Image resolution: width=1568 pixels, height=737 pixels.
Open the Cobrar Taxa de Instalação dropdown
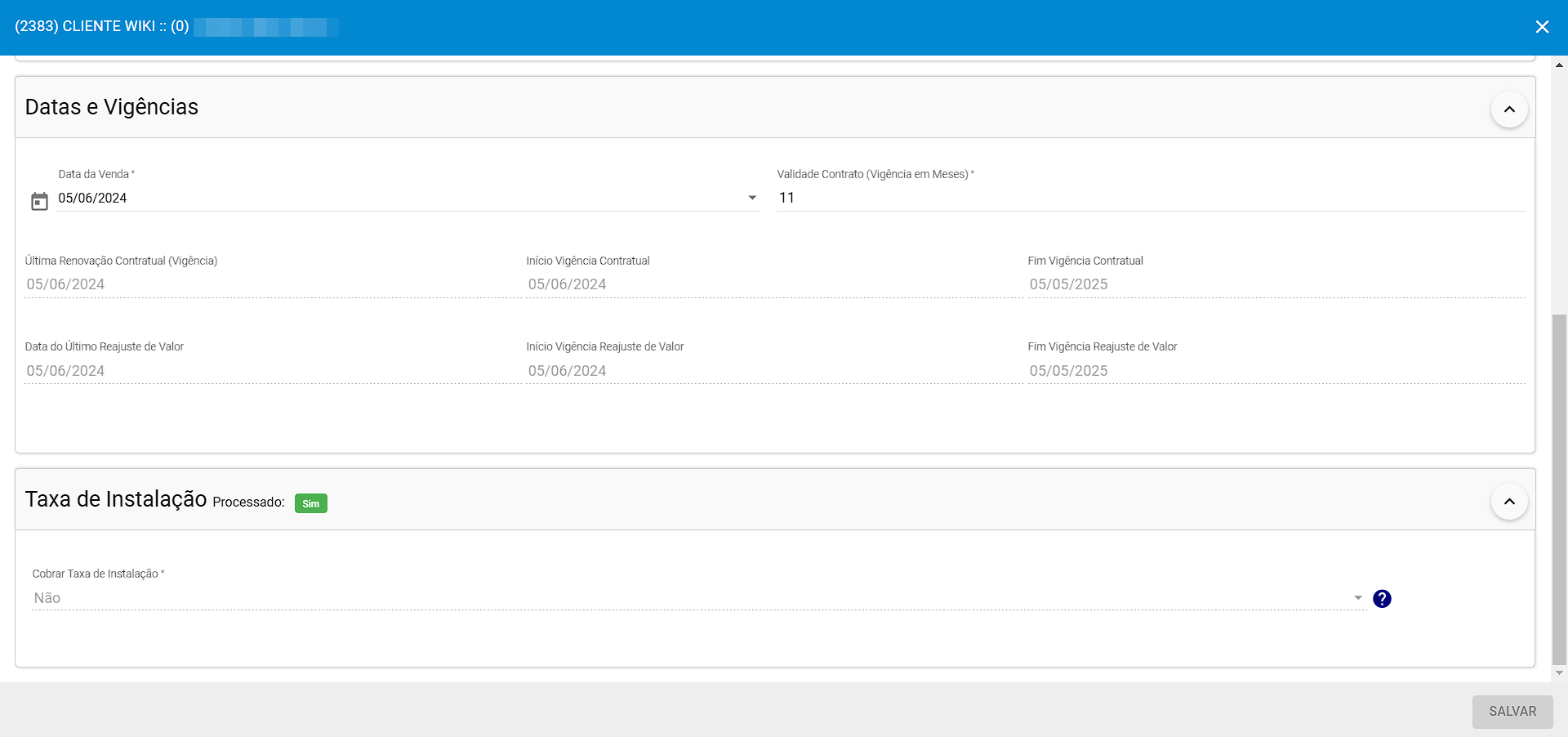point(699,598)
